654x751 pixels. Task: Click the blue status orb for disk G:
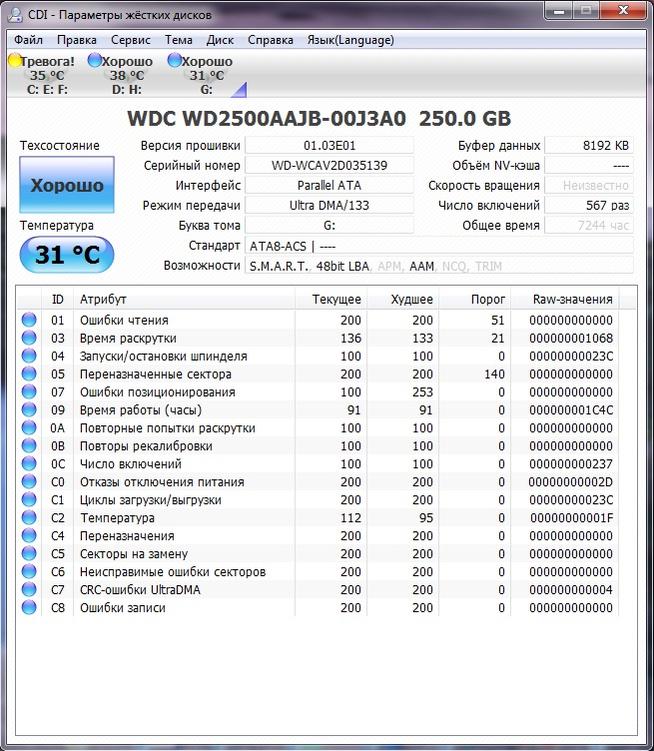pyautogui.click(x=174, y=60)
